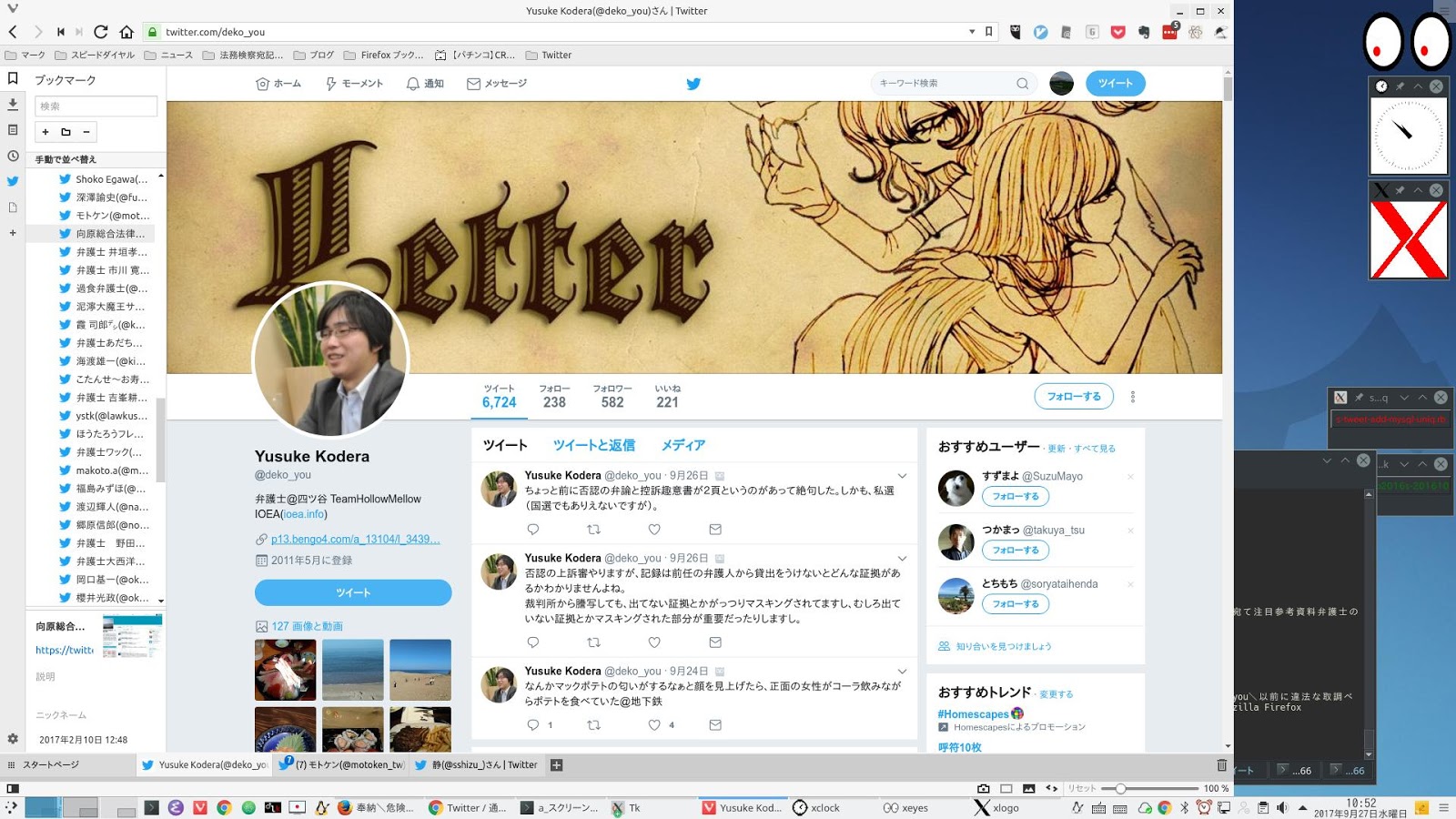
Task: Open the モーメント page
Action: click(x=354, y=84)
